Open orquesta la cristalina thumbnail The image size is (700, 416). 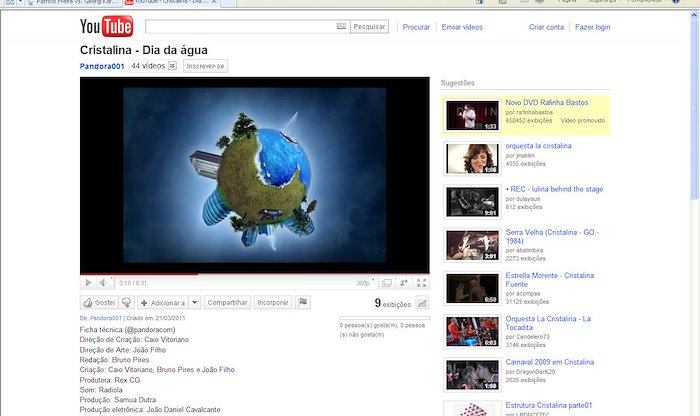472,159
